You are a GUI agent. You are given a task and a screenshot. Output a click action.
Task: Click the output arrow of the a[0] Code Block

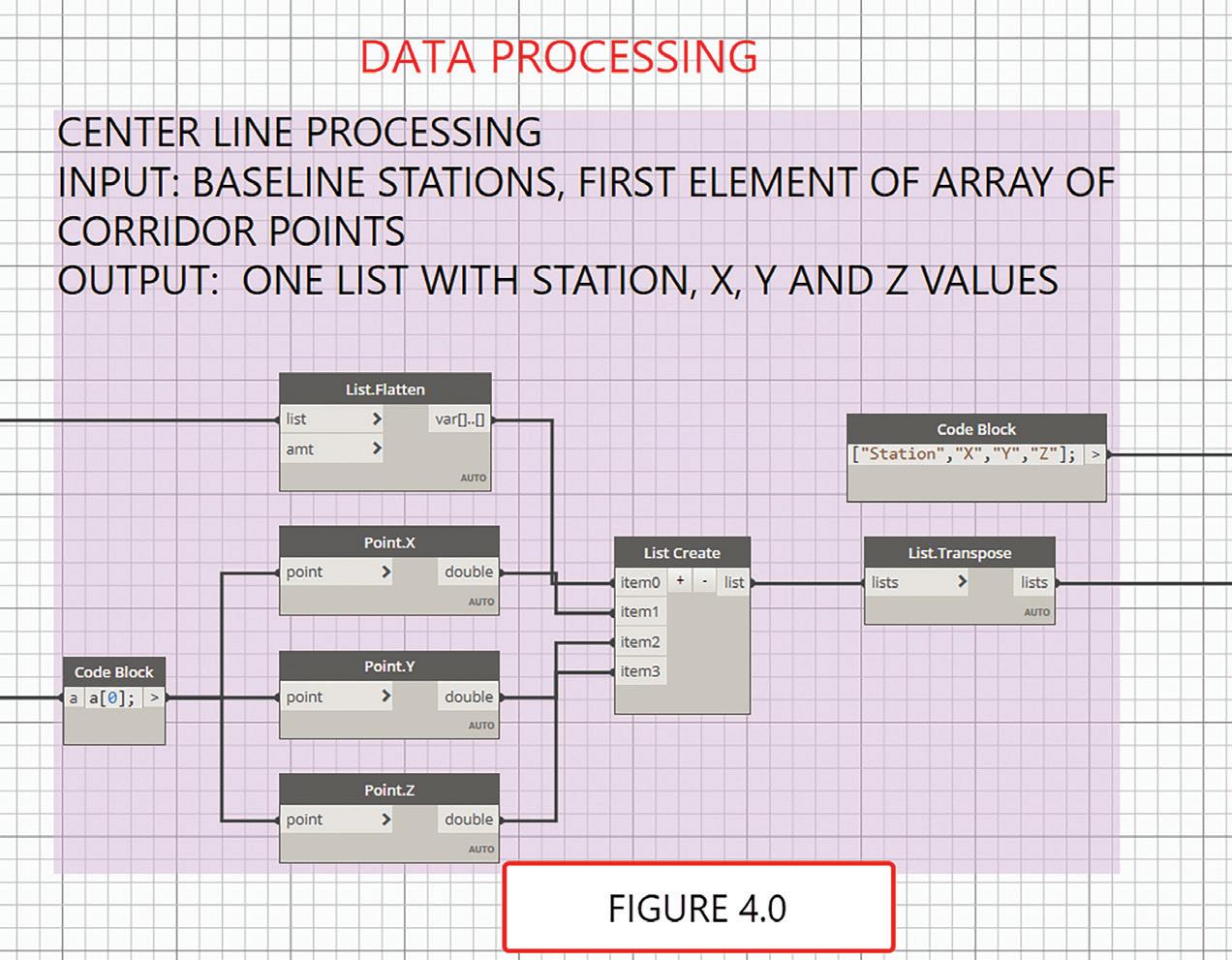pos(154,697)
